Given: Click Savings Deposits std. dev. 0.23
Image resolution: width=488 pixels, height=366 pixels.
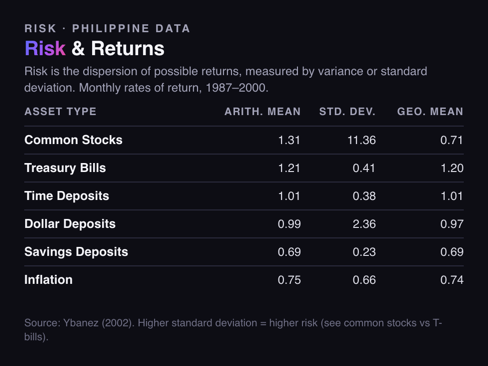Looking at the screenshot, I should click(x=364, y=252).
